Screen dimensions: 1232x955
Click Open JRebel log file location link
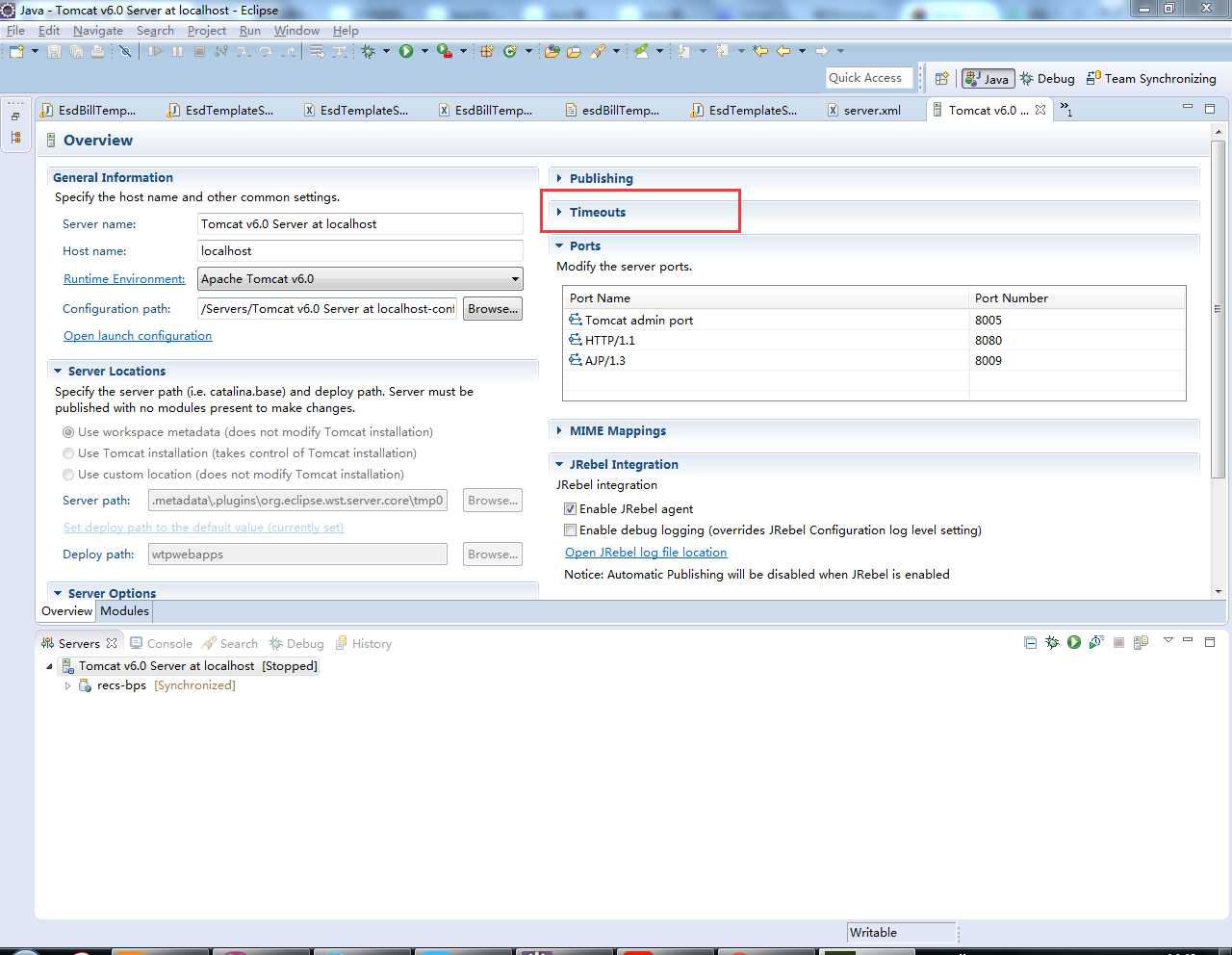(x=646, y=552)
